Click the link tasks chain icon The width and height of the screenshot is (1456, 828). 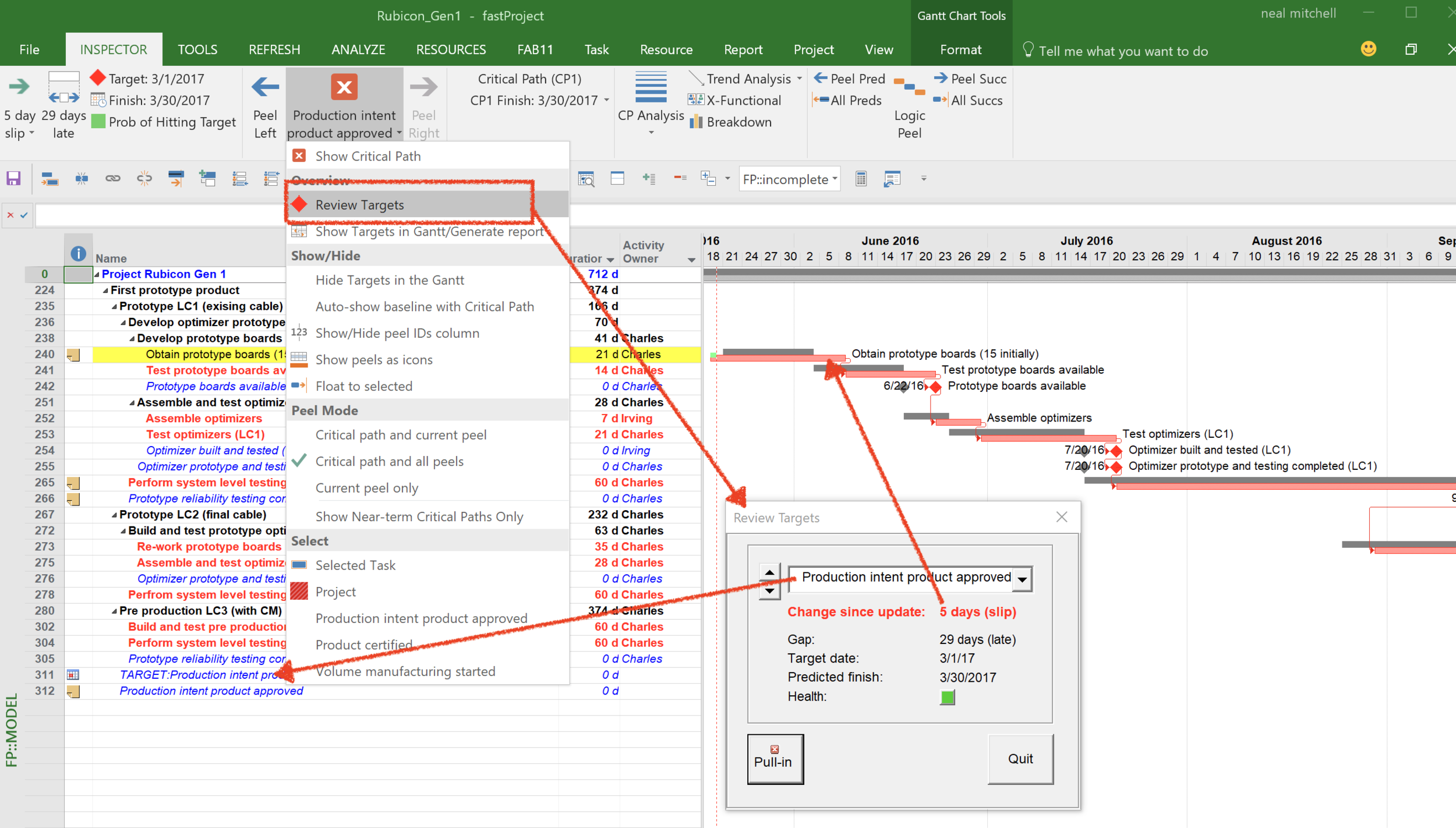[113, 179]
